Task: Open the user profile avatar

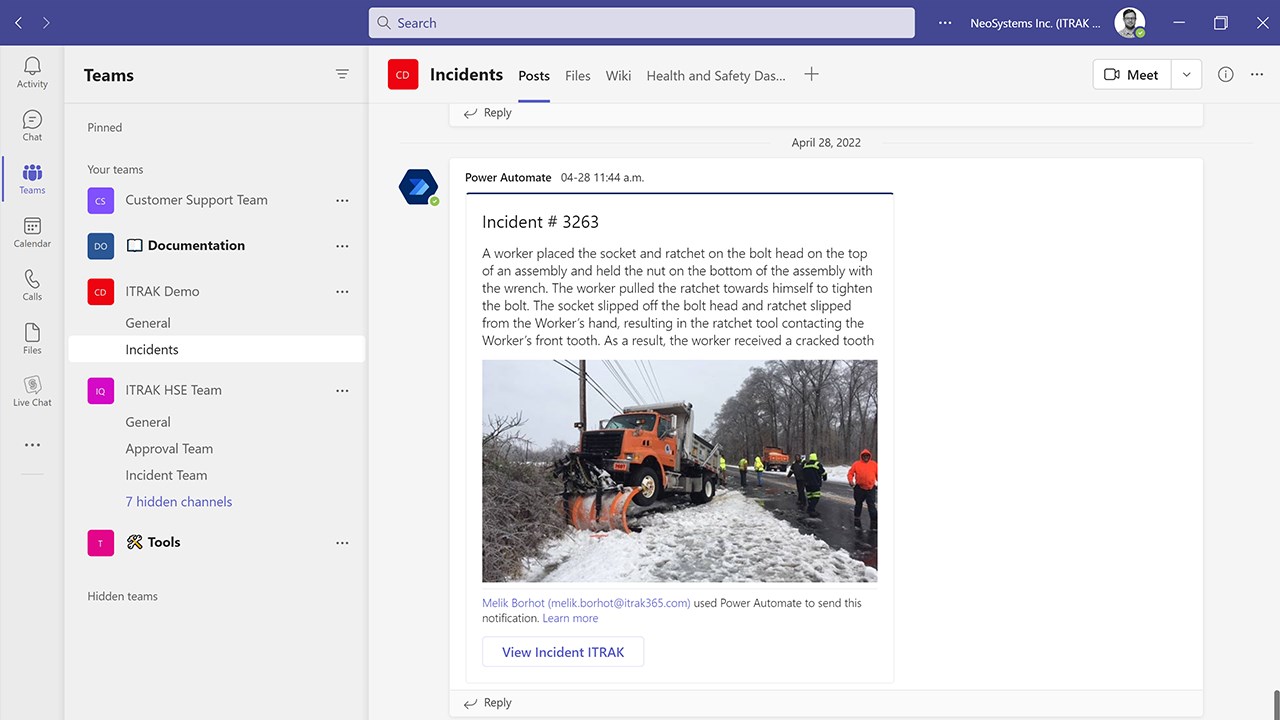Action: coord(1130,22)
